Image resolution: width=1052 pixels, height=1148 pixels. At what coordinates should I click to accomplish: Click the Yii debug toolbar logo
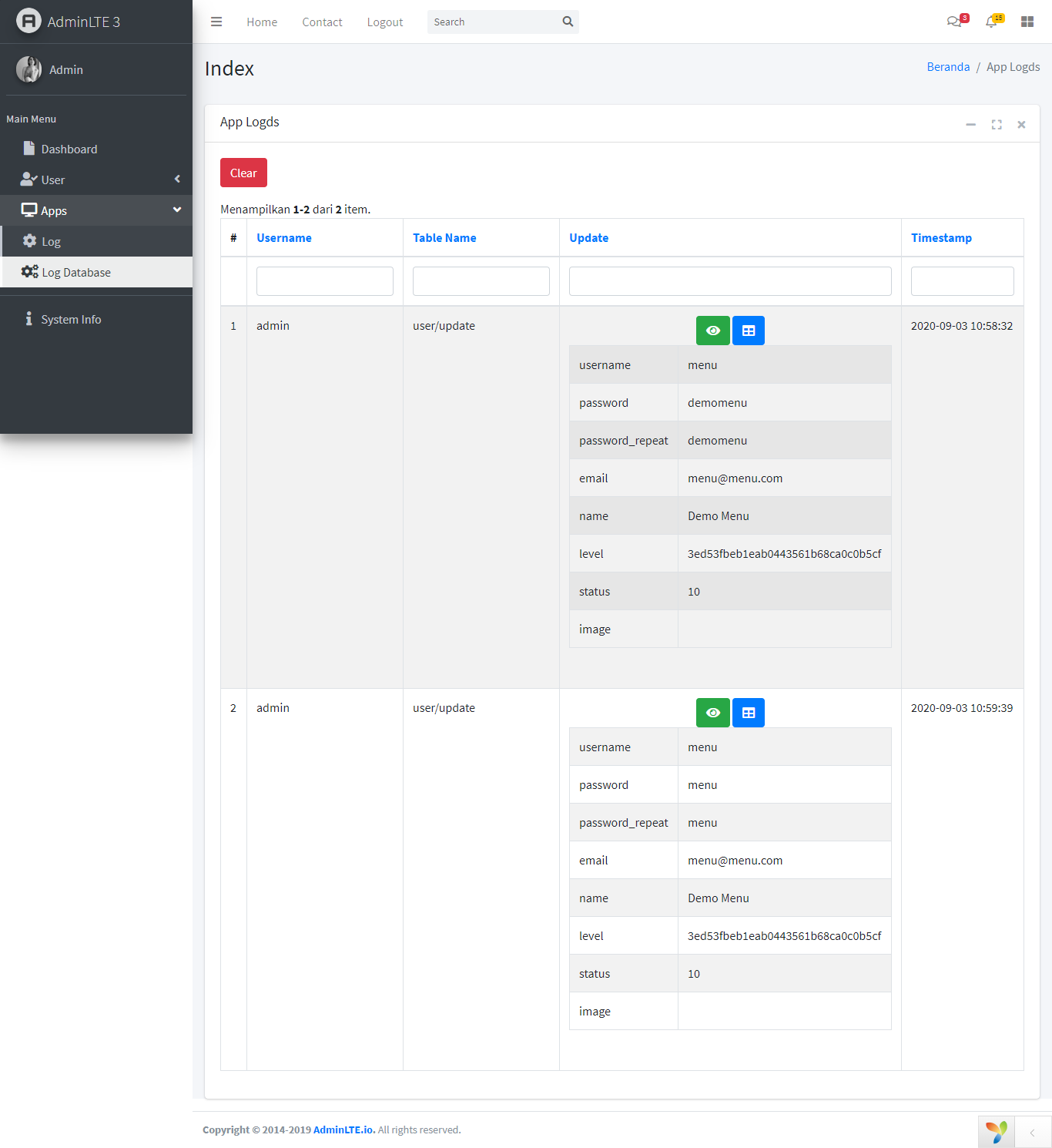click(x=997, y=1132)
